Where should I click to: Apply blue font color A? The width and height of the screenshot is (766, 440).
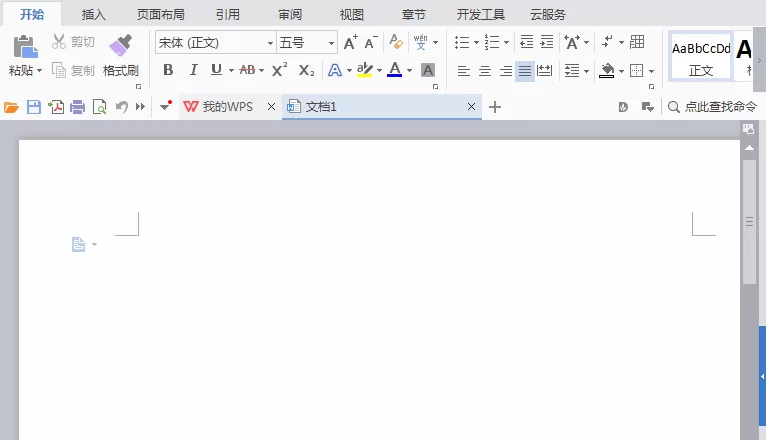coord(394,70)
